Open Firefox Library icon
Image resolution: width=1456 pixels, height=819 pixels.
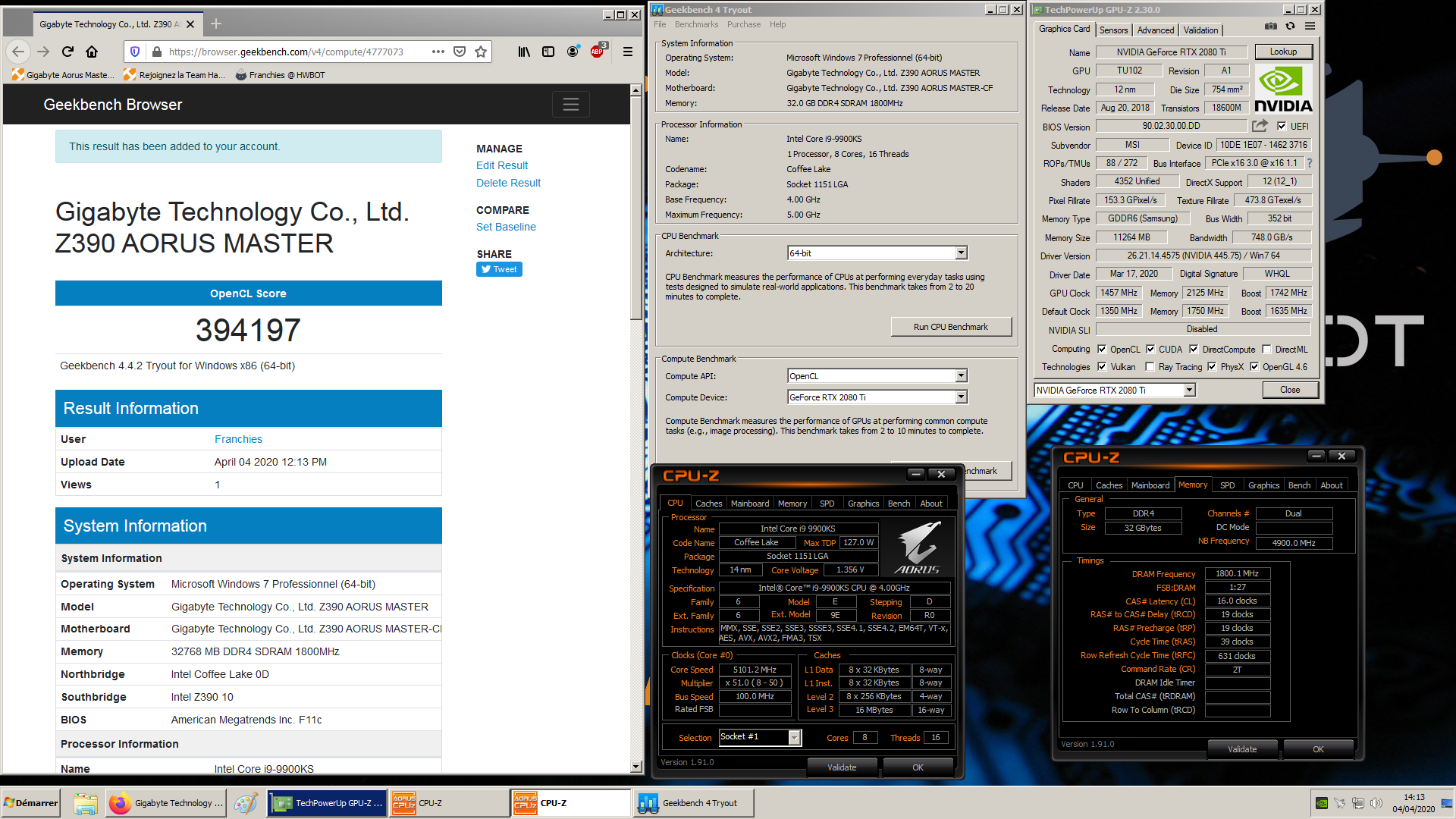click(524, 52)
